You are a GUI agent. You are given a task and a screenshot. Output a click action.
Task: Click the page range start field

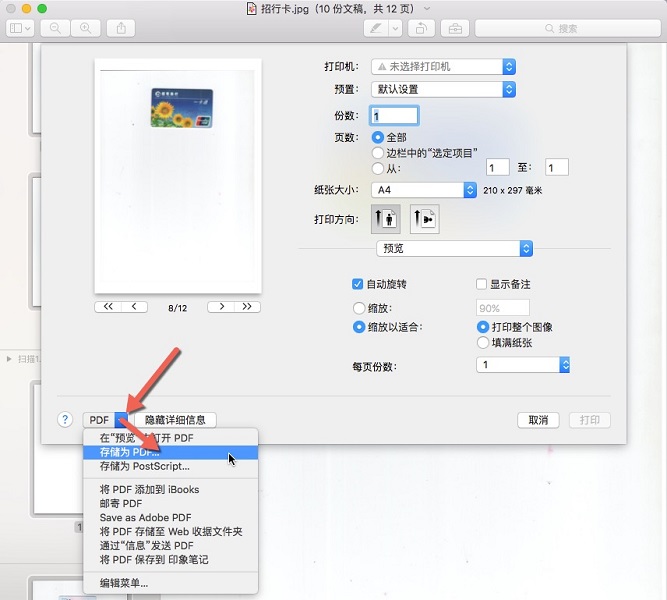click(x=498, y=167)
